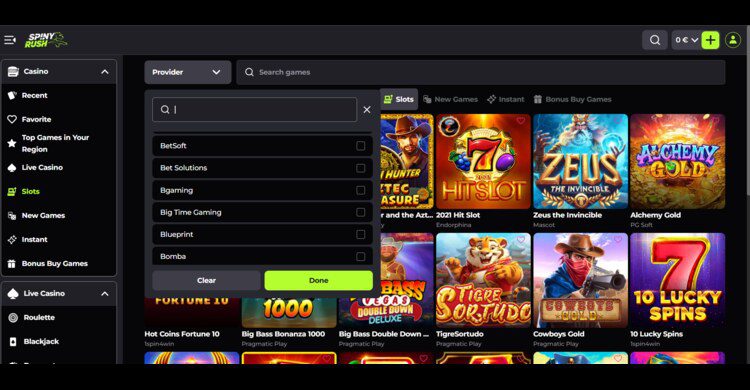
Task: Open the search magnifier in the header
Action: pyautogui.click(x=655, y=40)
